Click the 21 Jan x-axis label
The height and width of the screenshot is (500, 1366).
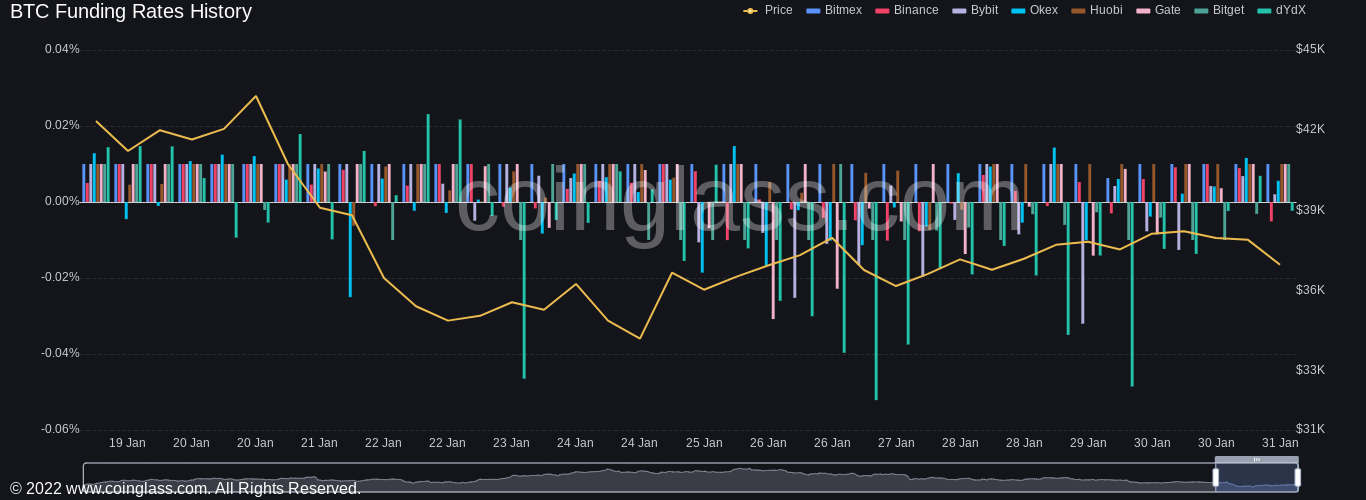click(x=319, y=443)
